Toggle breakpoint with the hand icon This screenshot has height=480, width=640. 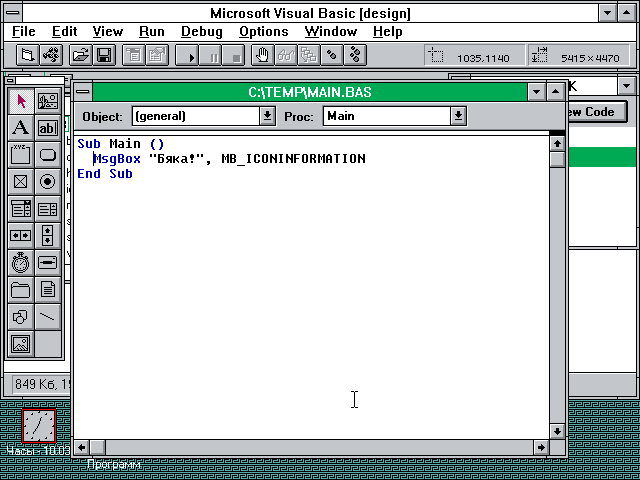click(262, 55)
